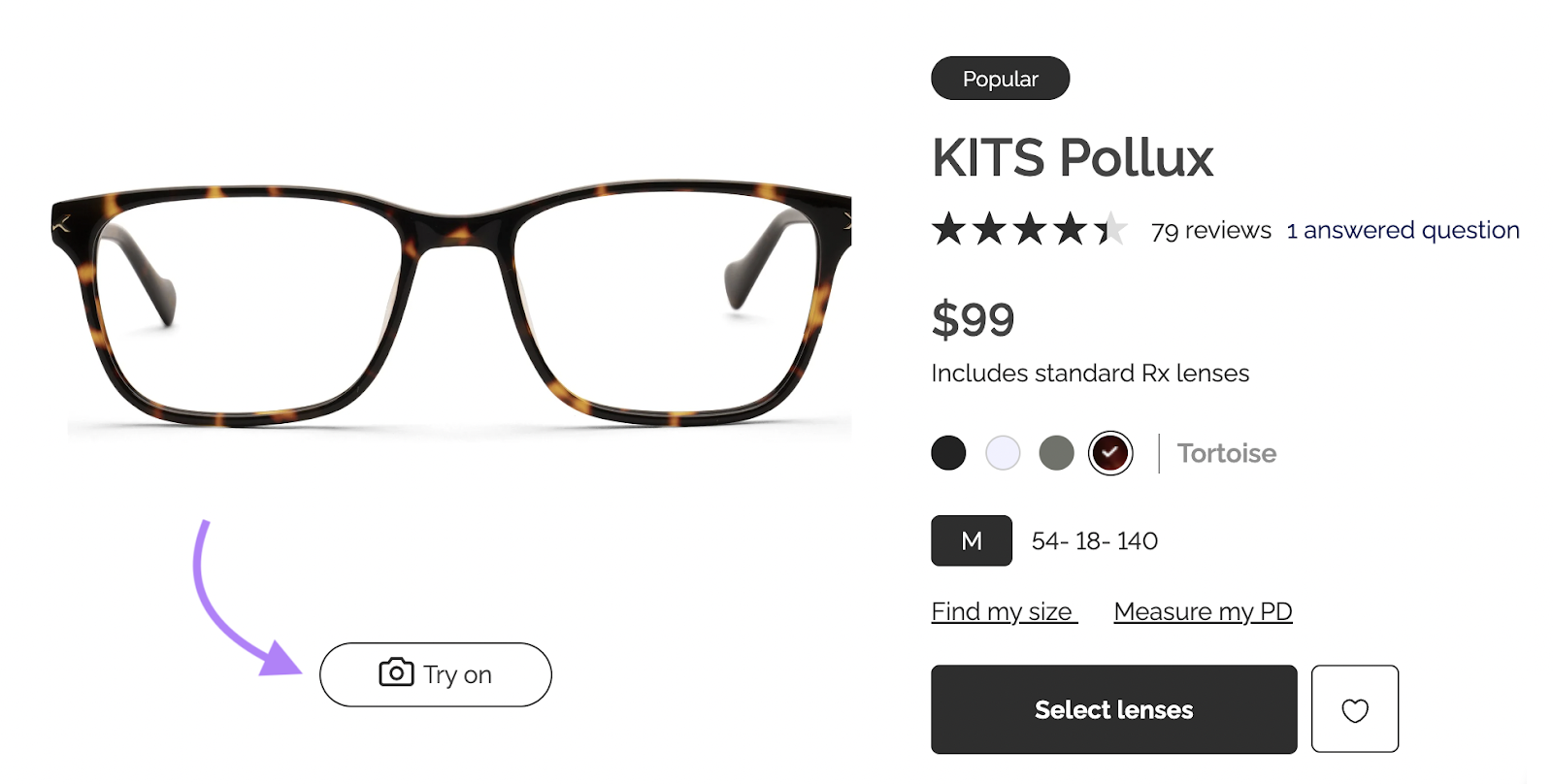The width and height of the screenshot is (1553, 784).
Task: Click the first star in the rating
Action: coord(949,229)
